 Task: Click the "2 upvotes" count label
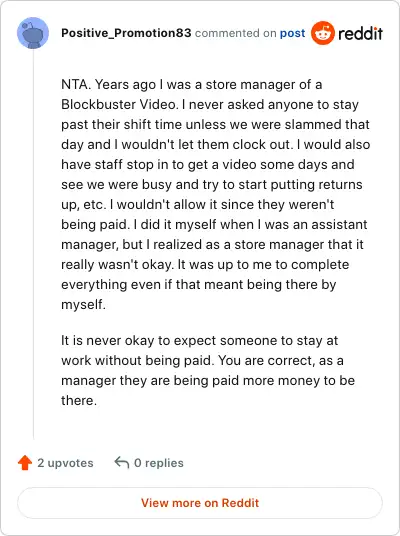click(x=65, y=463)
